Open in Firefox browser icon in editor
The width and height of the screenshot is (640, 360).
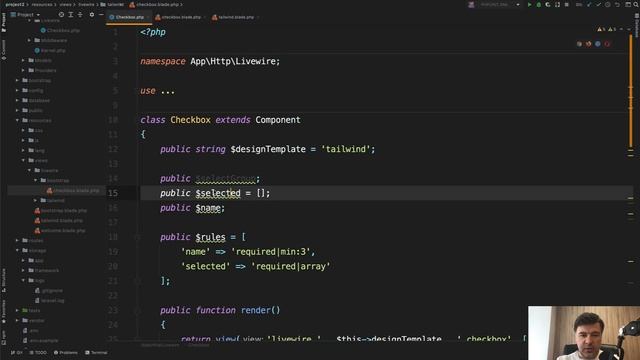click(589, 44)
